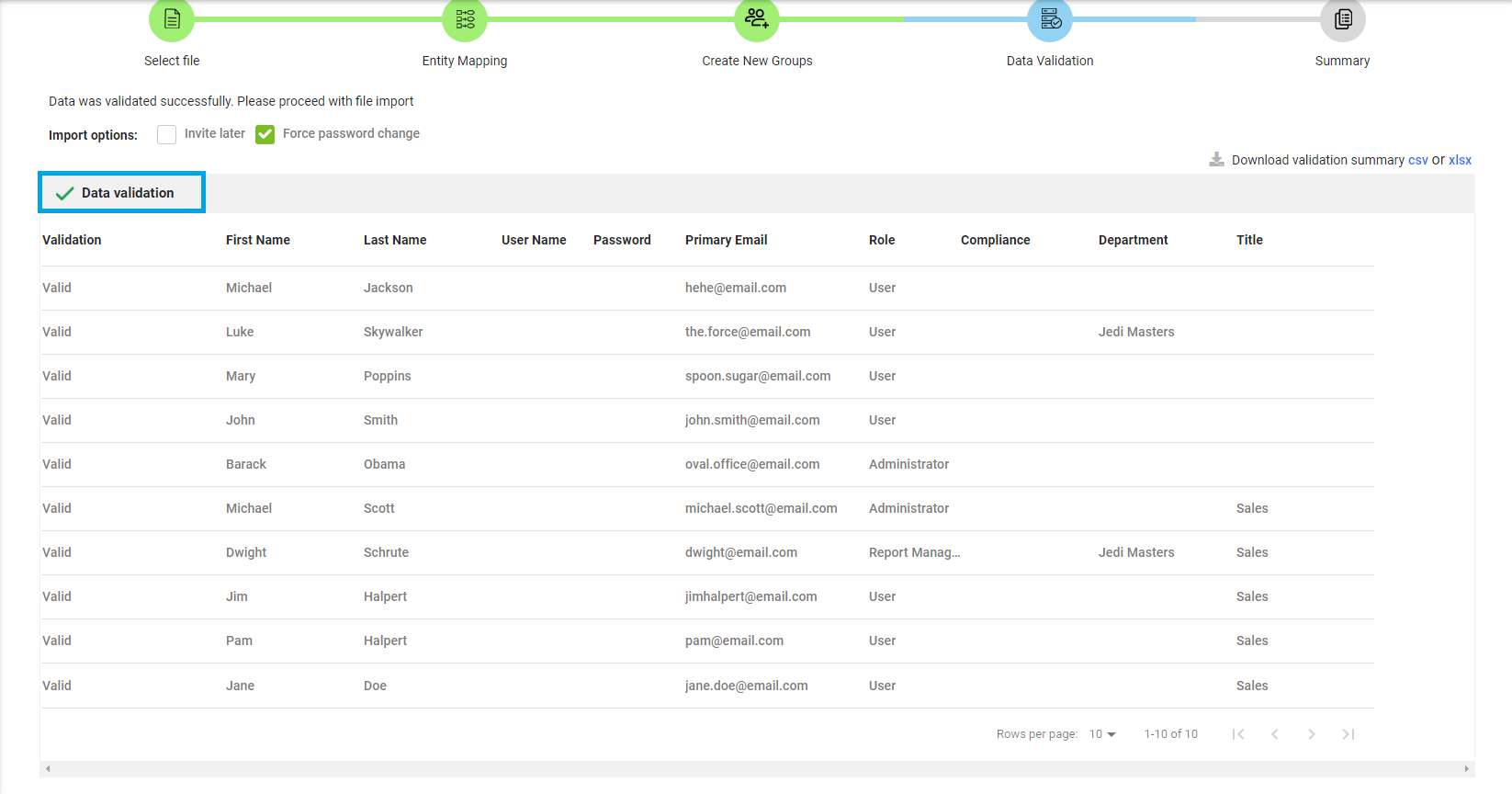Download validation summary as xlsx
Viewport: 1512px width, 794px height.
tap(1460, 160)
